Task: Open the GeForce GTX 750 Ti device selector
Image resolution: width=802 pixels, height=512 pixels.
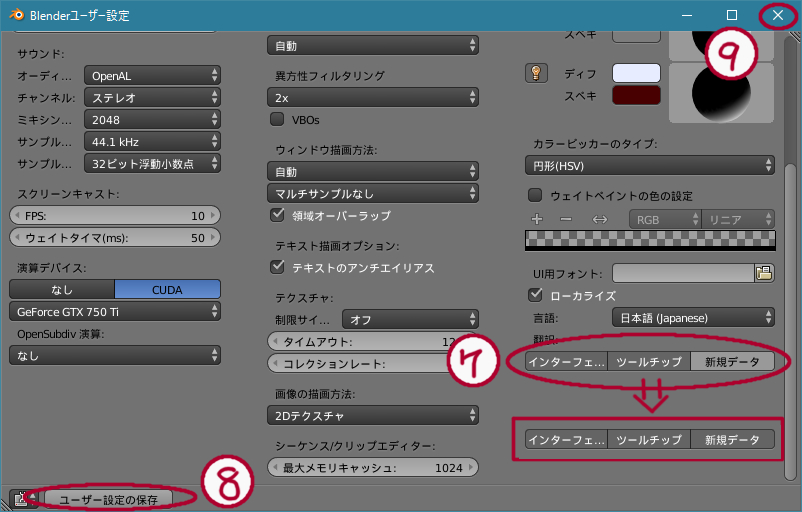Action: coord(115,311)
